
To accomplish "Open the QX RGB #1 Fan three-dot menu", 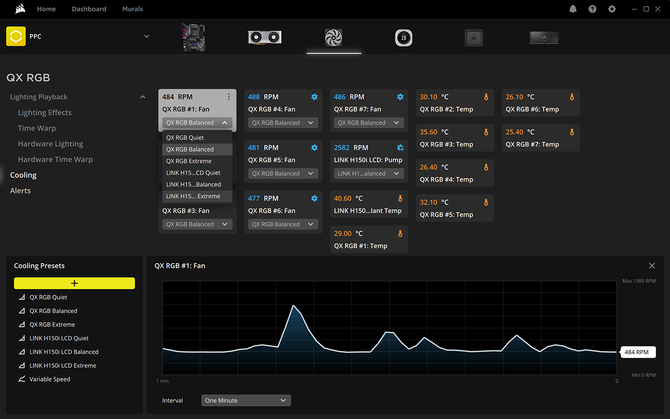I will pyautogui.click(x=229, y=97).
